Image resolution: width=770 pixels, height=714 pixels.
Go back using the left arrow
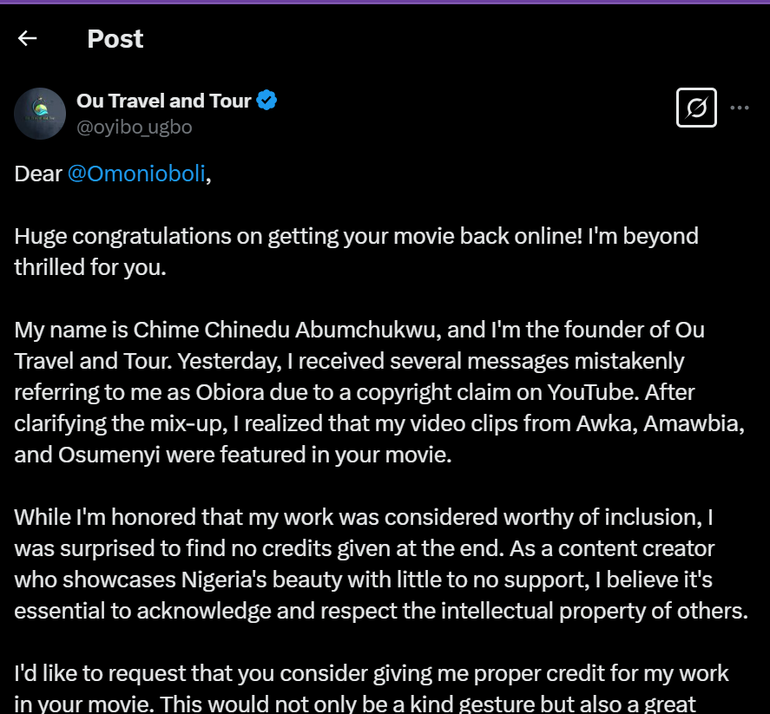click(x=27, y=39)
